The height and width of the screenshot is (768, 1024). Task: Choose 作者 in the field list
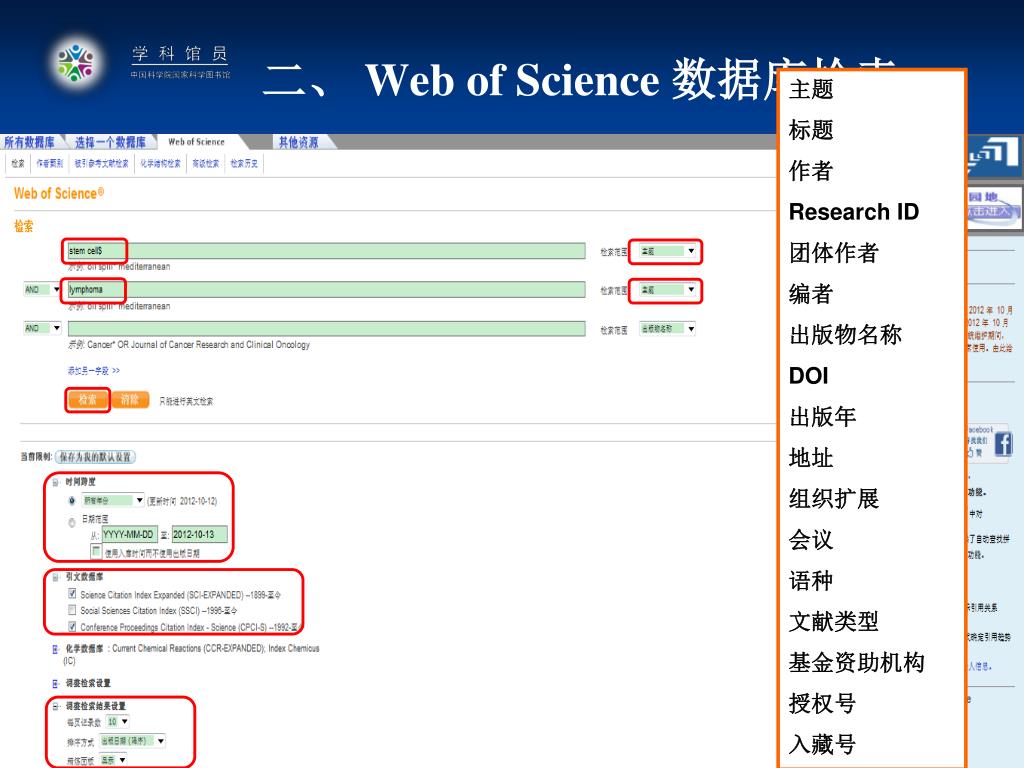point(811,170)
